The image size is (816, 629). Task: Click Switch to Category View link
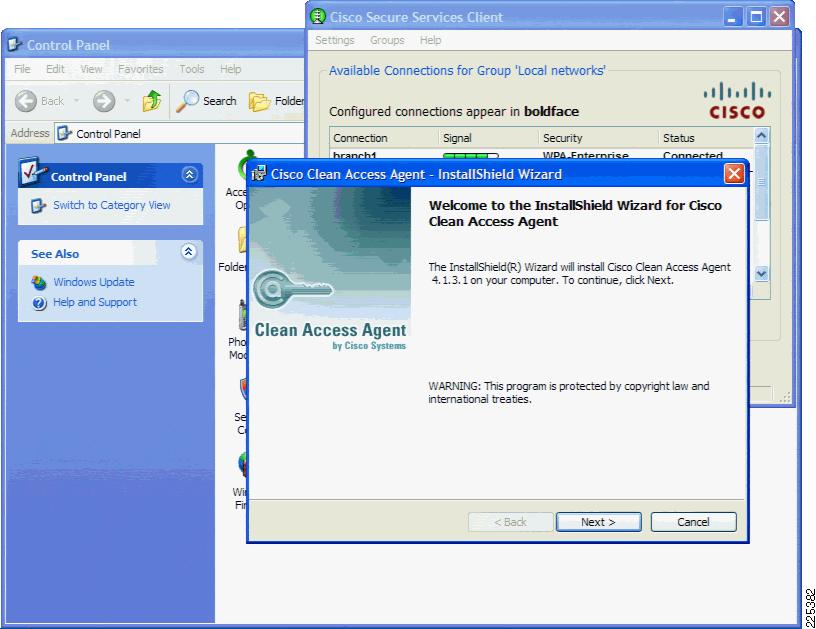[x=111, y=205]
